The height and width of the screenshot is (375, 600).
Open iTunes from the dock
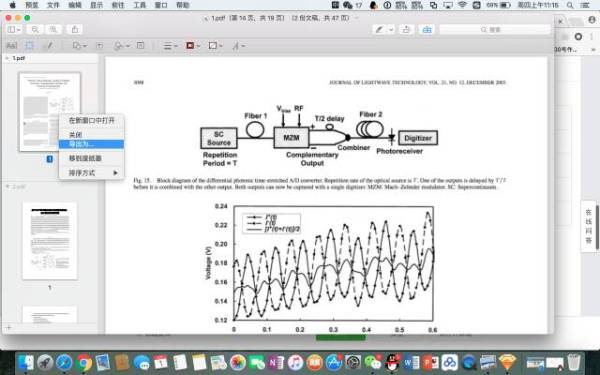pyautogui.click(x=295, y=362)
